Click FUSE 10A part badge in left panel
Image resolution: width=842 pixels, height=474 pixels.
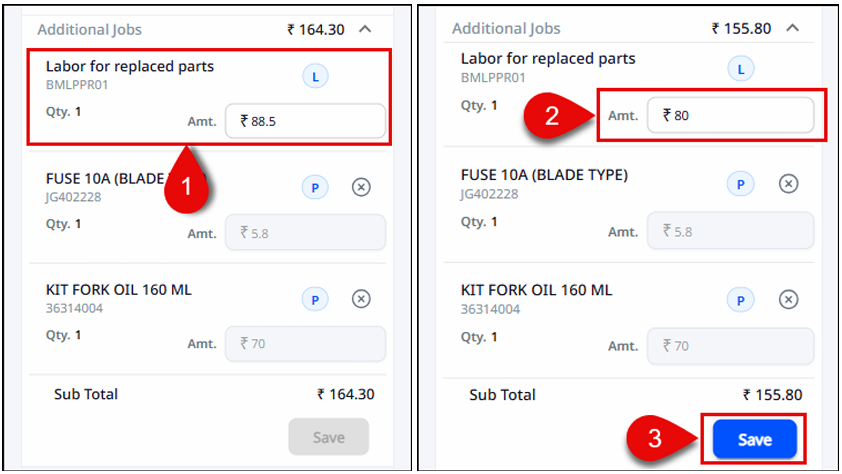tap(314, 186)
